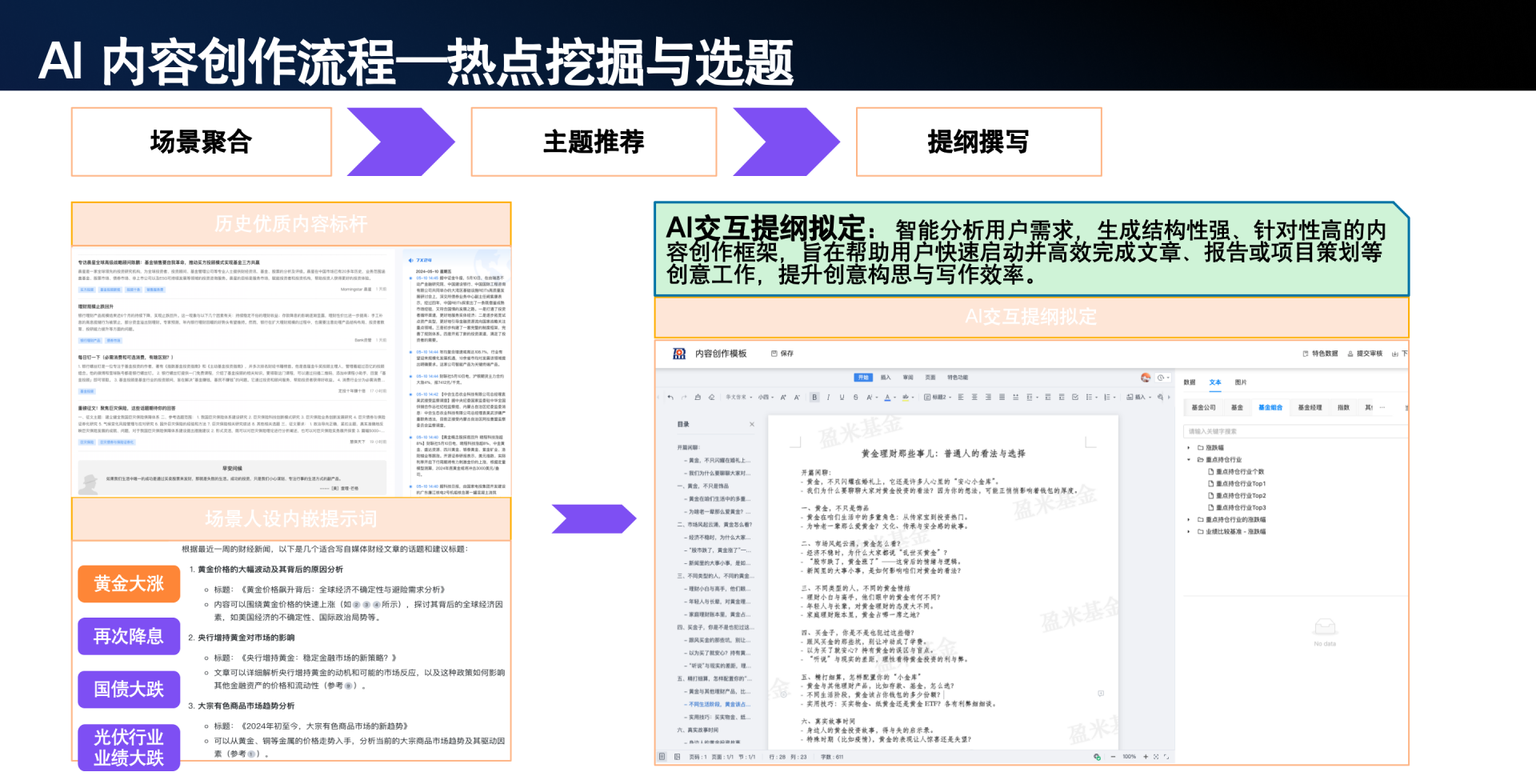Click zoom in plus in status bar
Viewport: 1536px width, 784px height.
pyautogui.click(x=1146, y=756)
